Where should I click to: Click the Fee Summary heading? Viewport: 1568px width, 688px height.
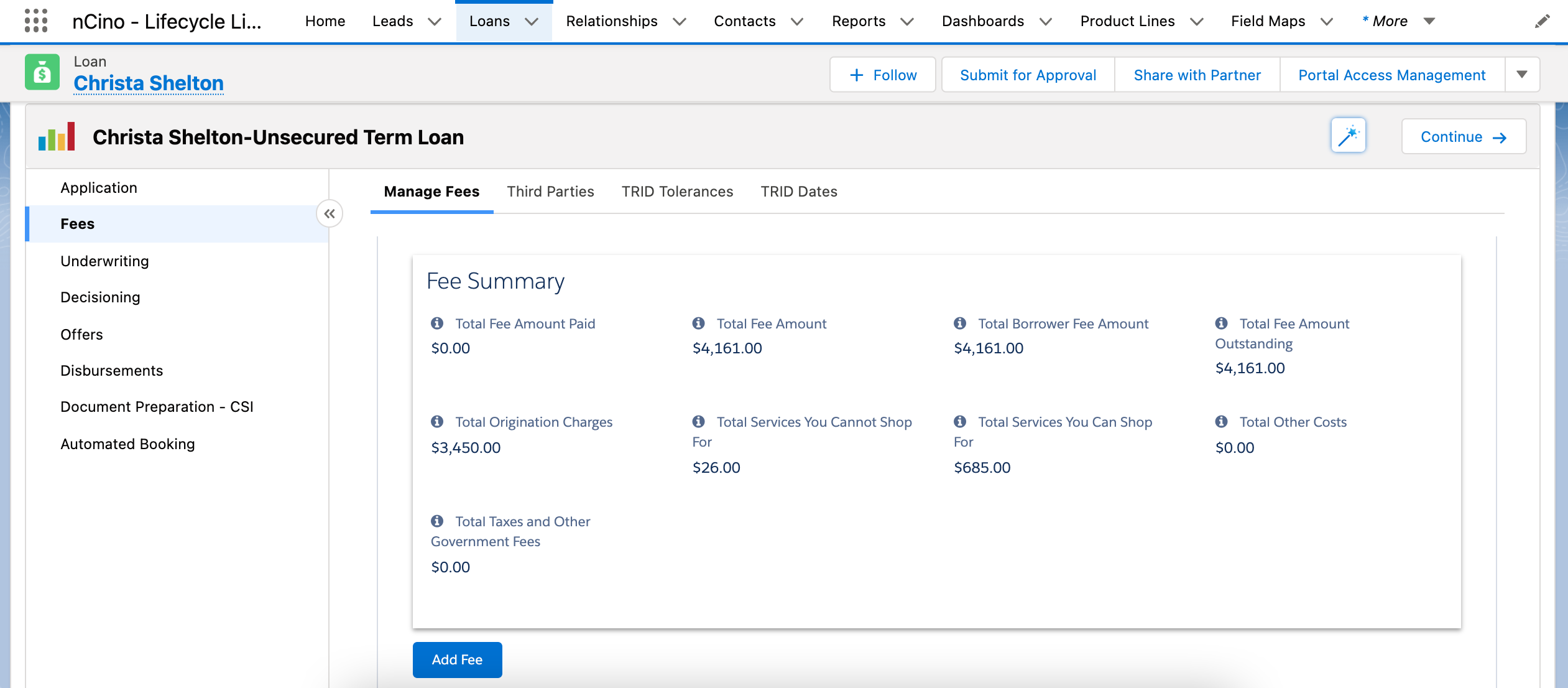coord(496,281)
